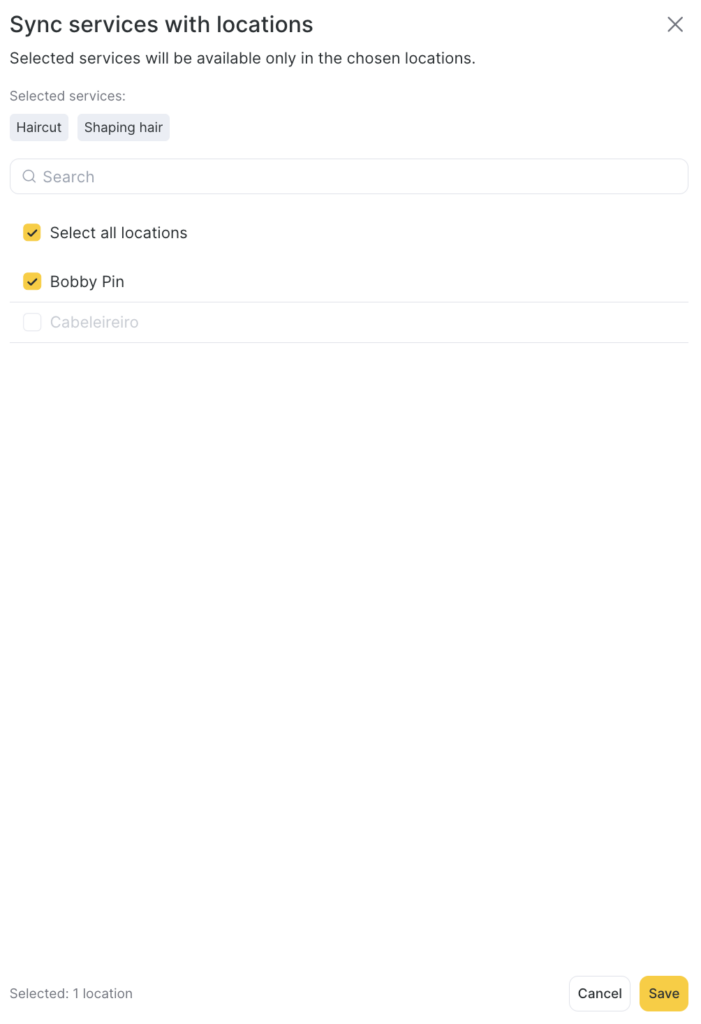The width and height of the screenshot is (701, 1024).
Task: Click the magnifier icon in search bar
Action: click(29, 176)
